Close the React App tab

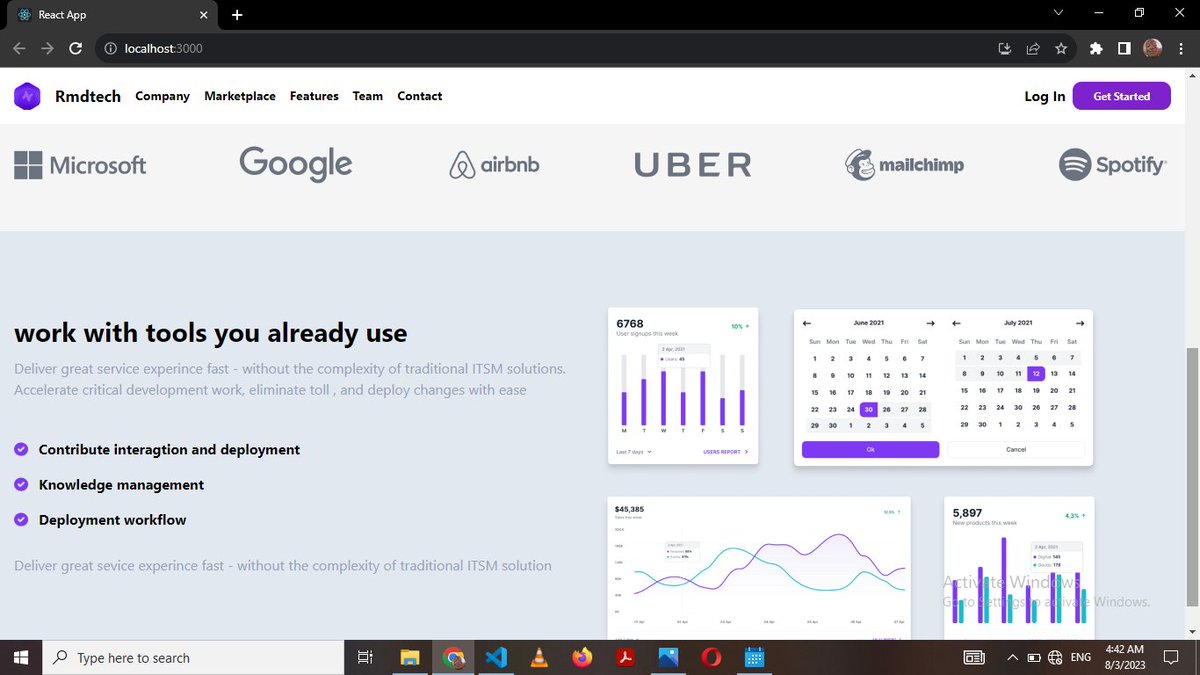pos(203,15)
